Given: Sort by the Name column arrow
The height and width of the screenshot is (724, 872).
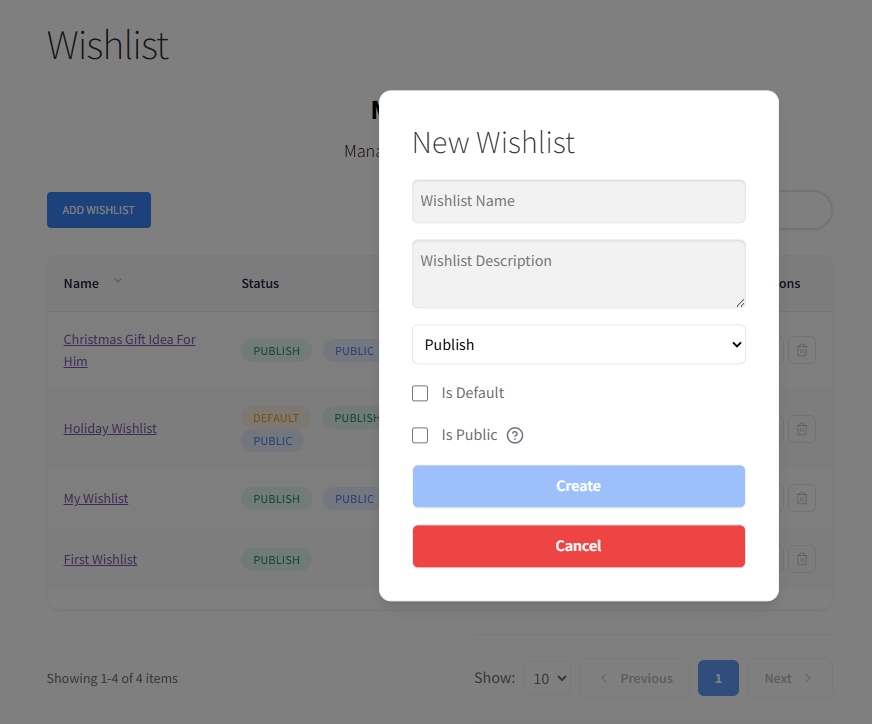Looking at the screenshot, I should point(118,282).
